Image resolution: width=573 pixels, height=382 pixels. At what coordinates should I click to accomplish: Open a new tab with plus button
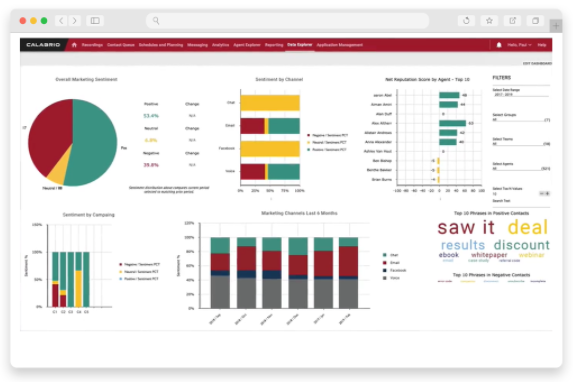point(556,26)
